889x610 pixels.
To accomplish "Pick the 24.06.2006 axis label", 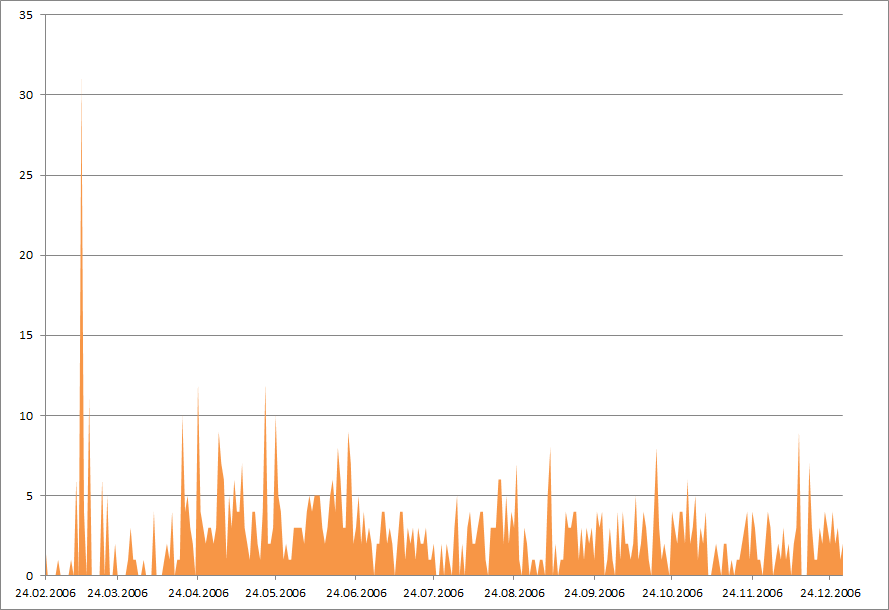I will coord(355,593).
